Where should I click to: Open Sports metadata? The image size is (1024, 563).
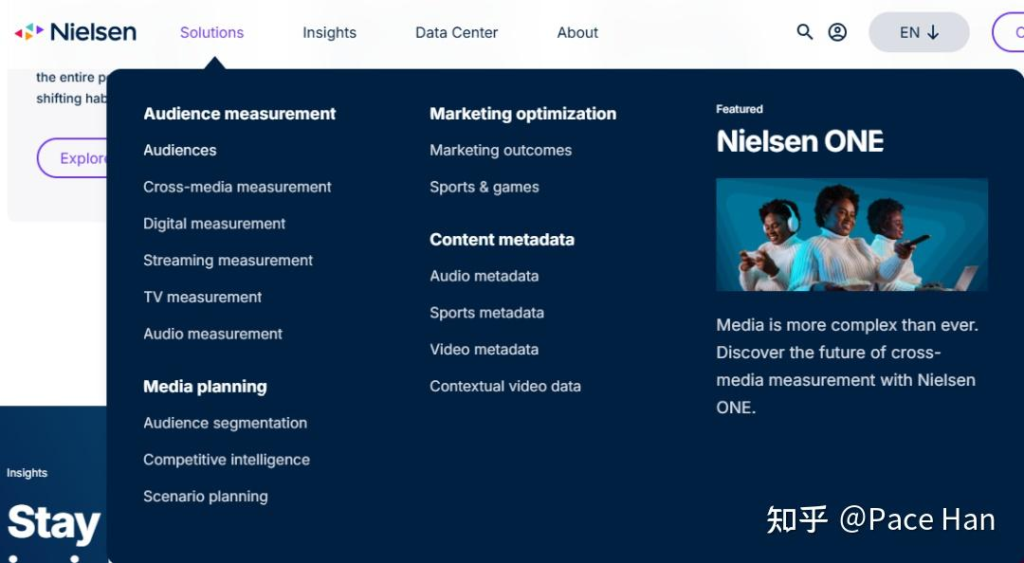click(x=487, y=313)
